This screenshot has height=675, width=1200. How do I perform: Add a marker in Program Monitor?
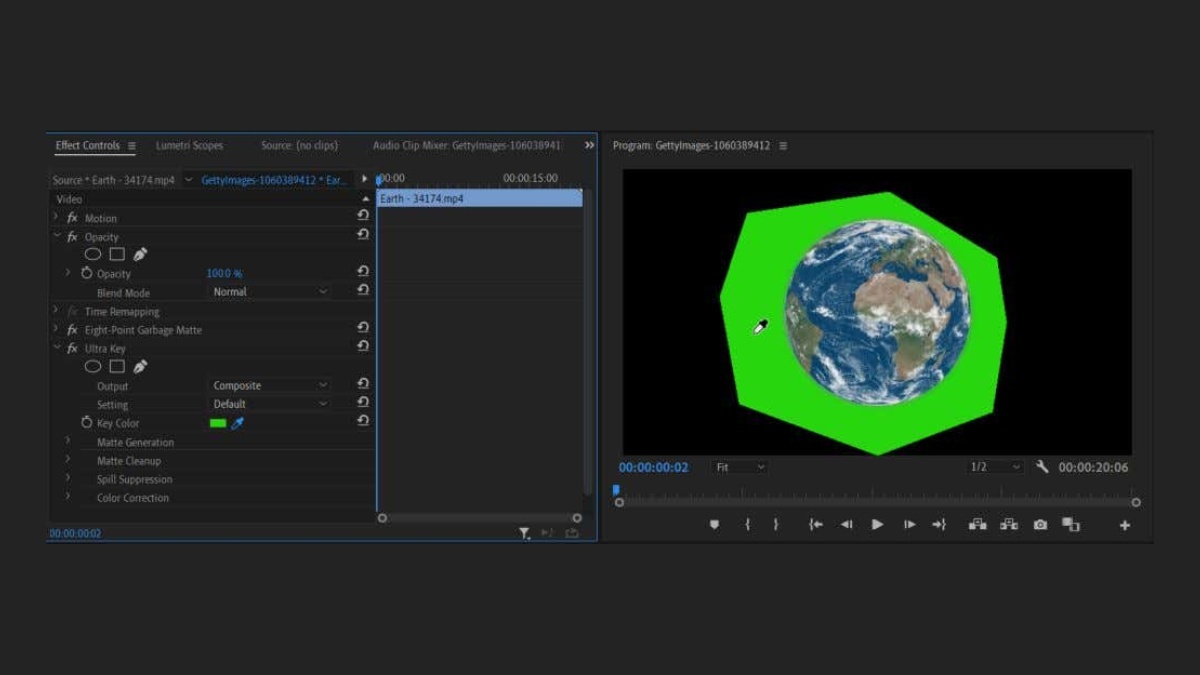click(714, 525)
